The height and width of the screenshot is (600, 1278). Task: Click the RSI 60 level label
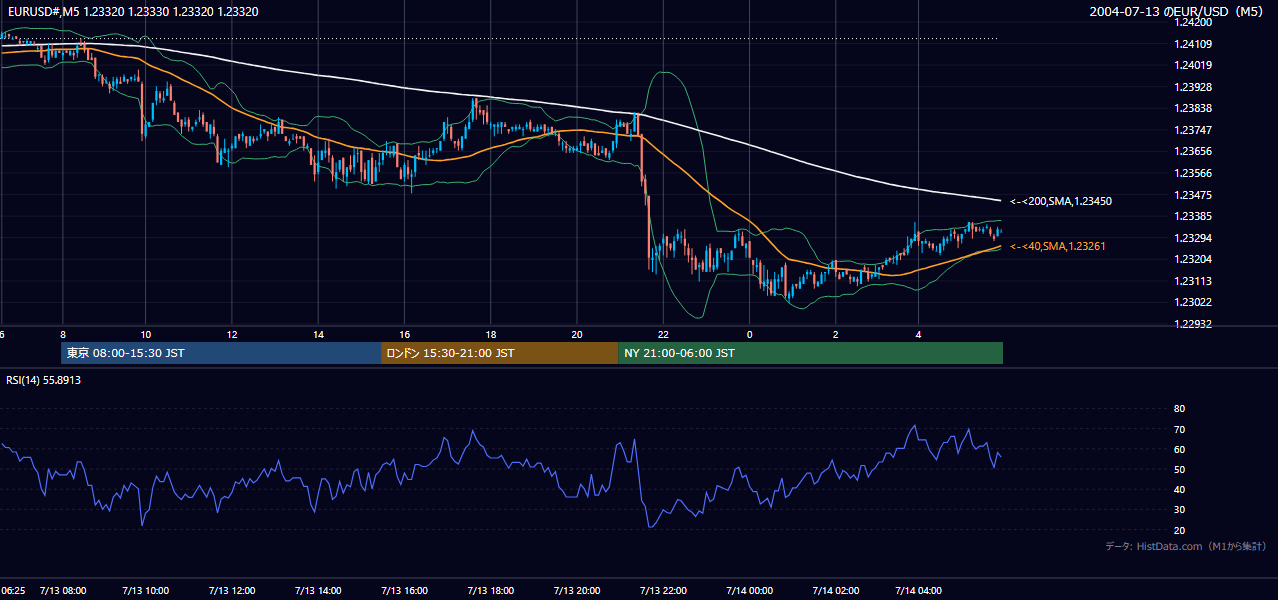1179,449
